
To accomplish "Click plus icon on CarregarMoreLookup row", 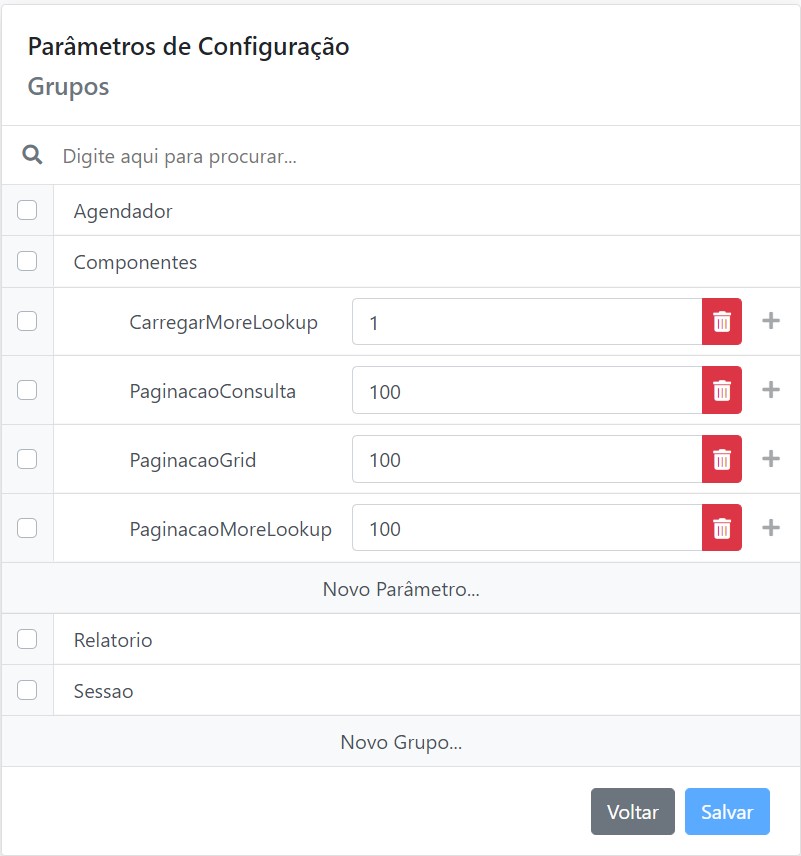I will point(771,321).
